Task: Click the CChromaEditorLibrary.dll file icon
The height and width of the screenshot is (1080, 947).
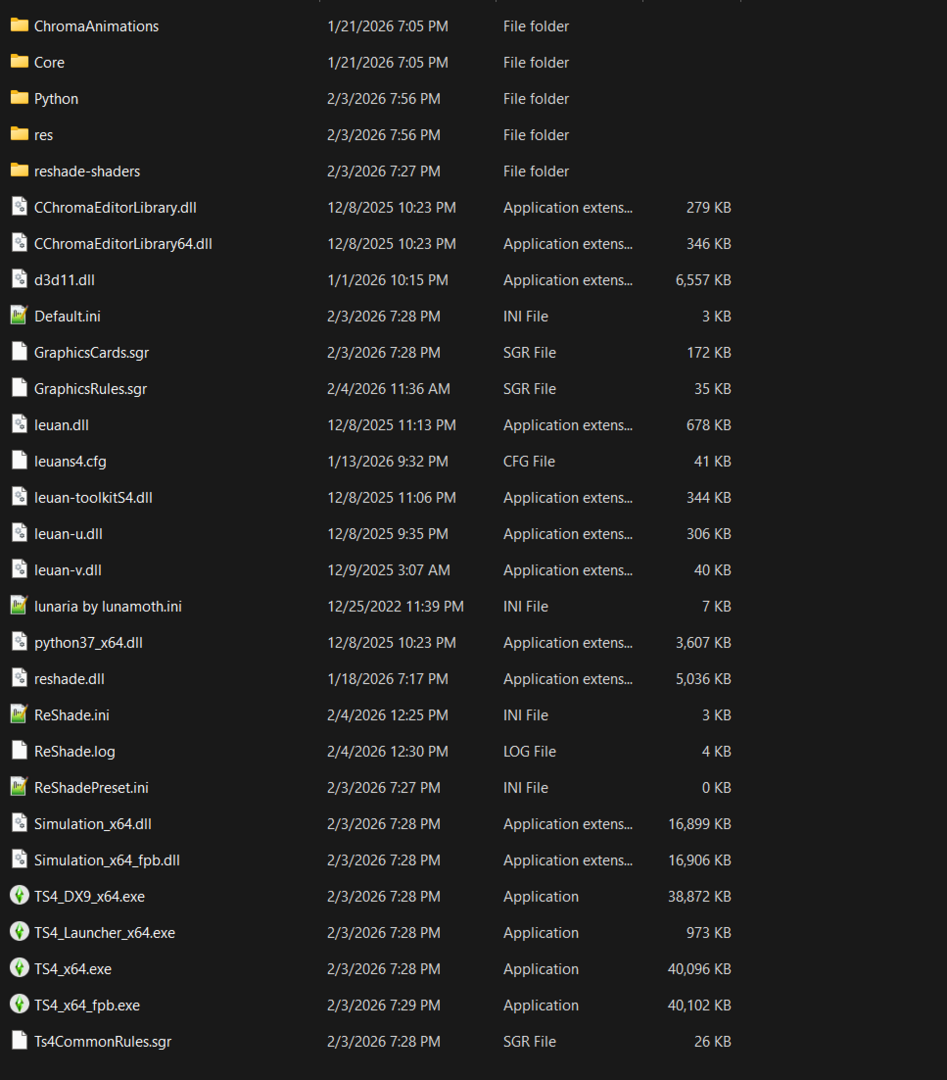Action: (x=19, y=207)
